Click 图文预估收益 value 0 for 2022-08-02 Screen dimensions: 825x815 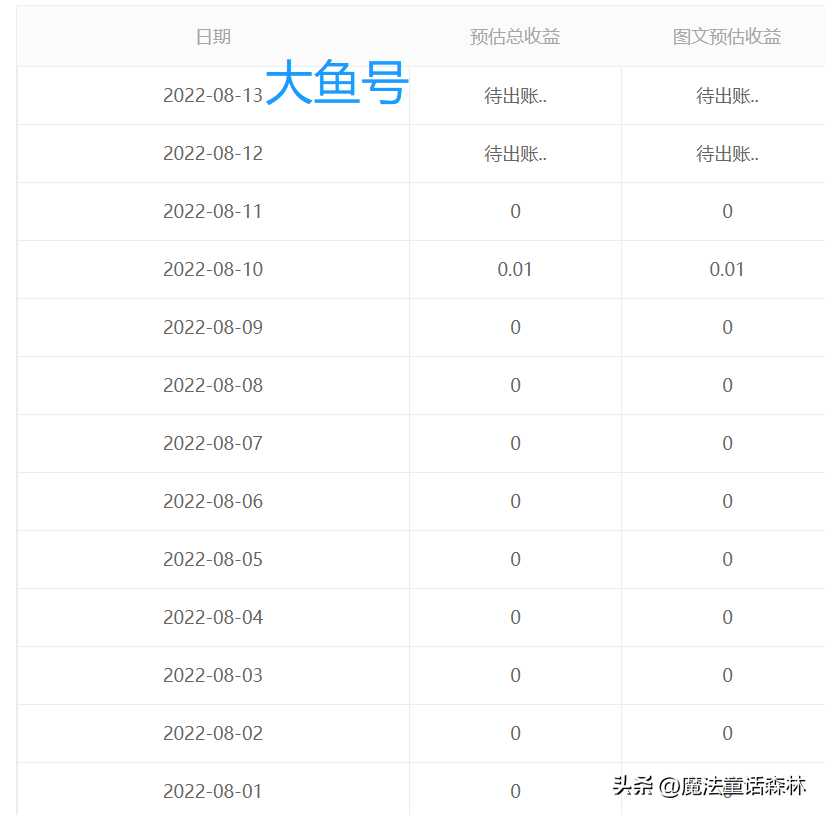(x=727, y=733)
